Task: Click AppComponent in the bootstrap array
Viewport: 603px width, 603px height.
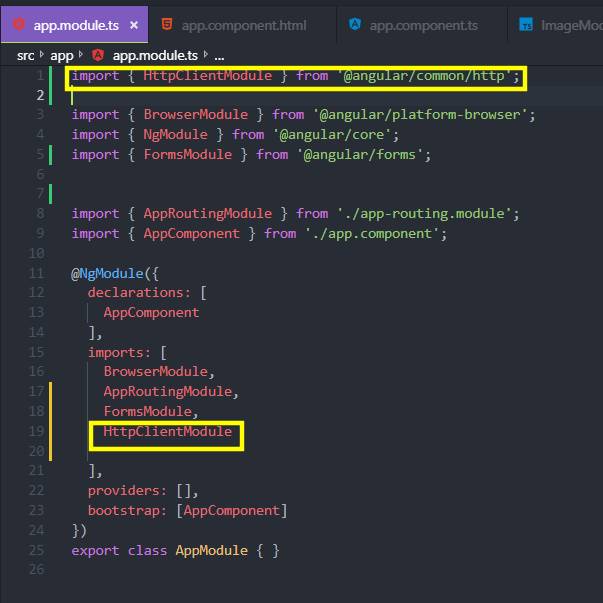Action: pyautogui.click(x=232, y=511)
